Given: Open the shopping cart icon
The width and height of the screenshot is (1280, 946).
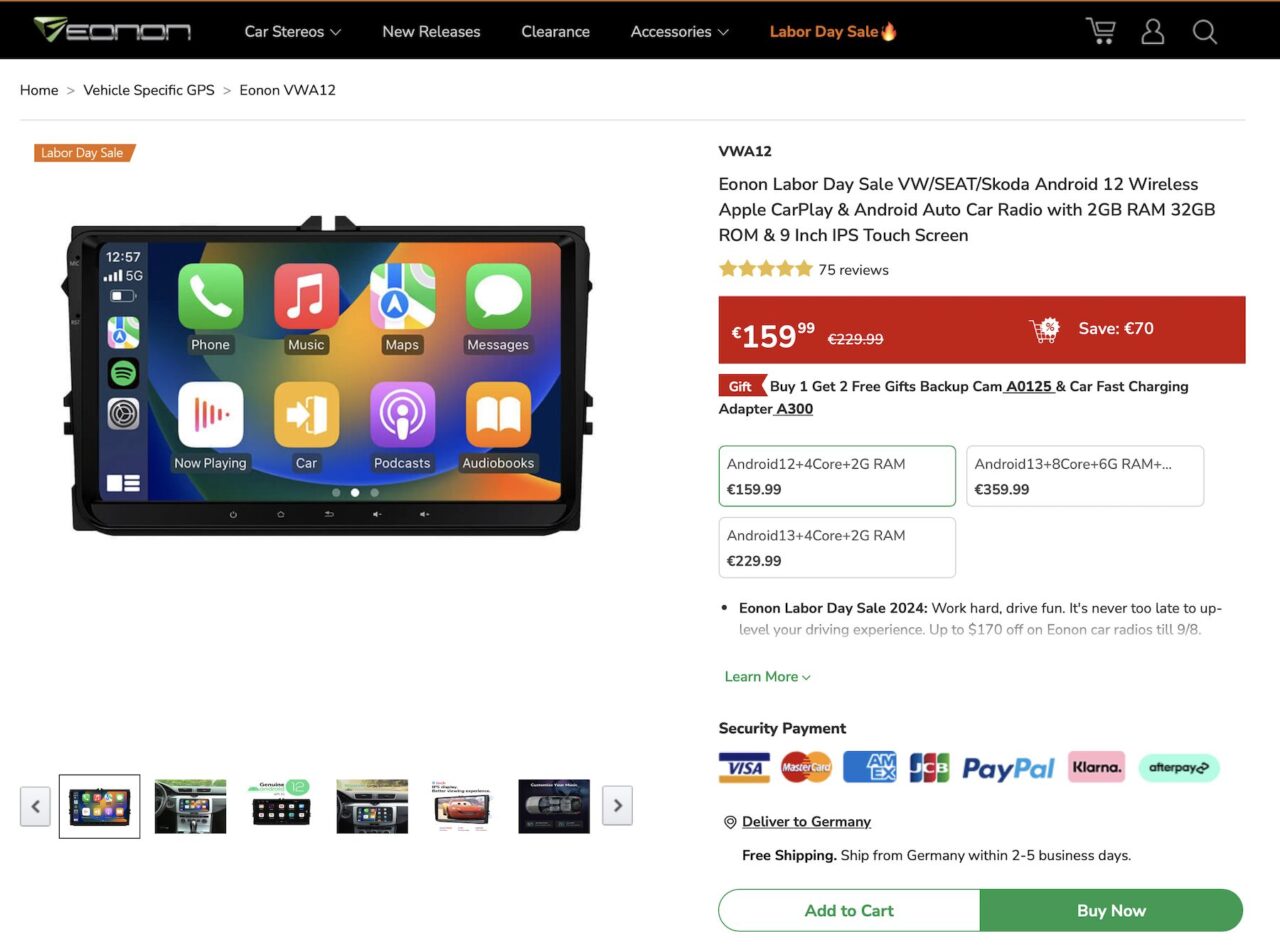Looking at the screenshot, I should [x=1101, y=31].
